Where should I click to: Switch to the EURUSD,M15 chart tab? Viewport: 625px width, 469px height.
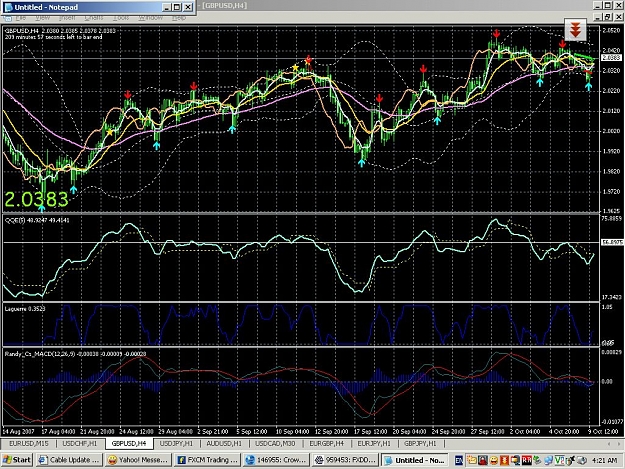tap(29, 443)
